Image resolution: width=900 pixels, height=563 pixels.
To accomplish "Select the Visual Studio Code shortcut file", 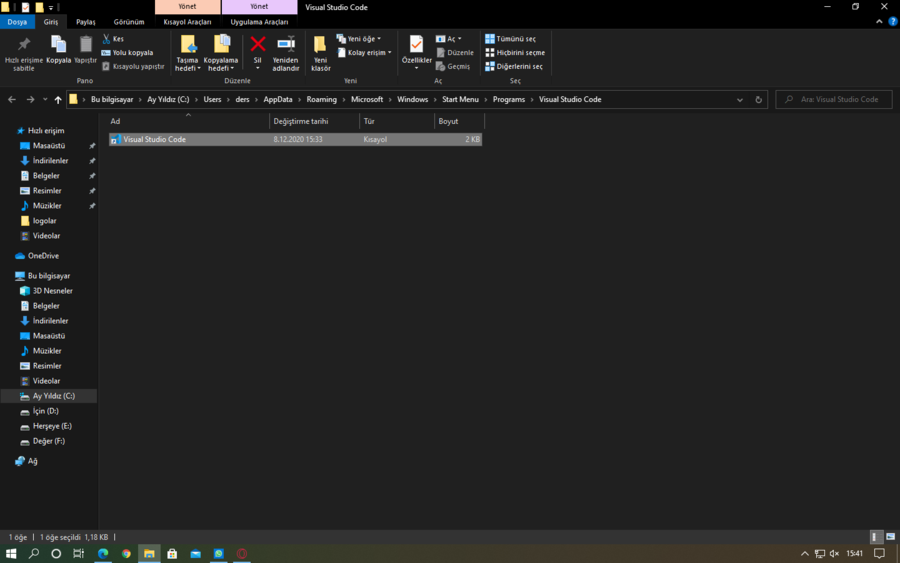I will click(x=295, y=139).
